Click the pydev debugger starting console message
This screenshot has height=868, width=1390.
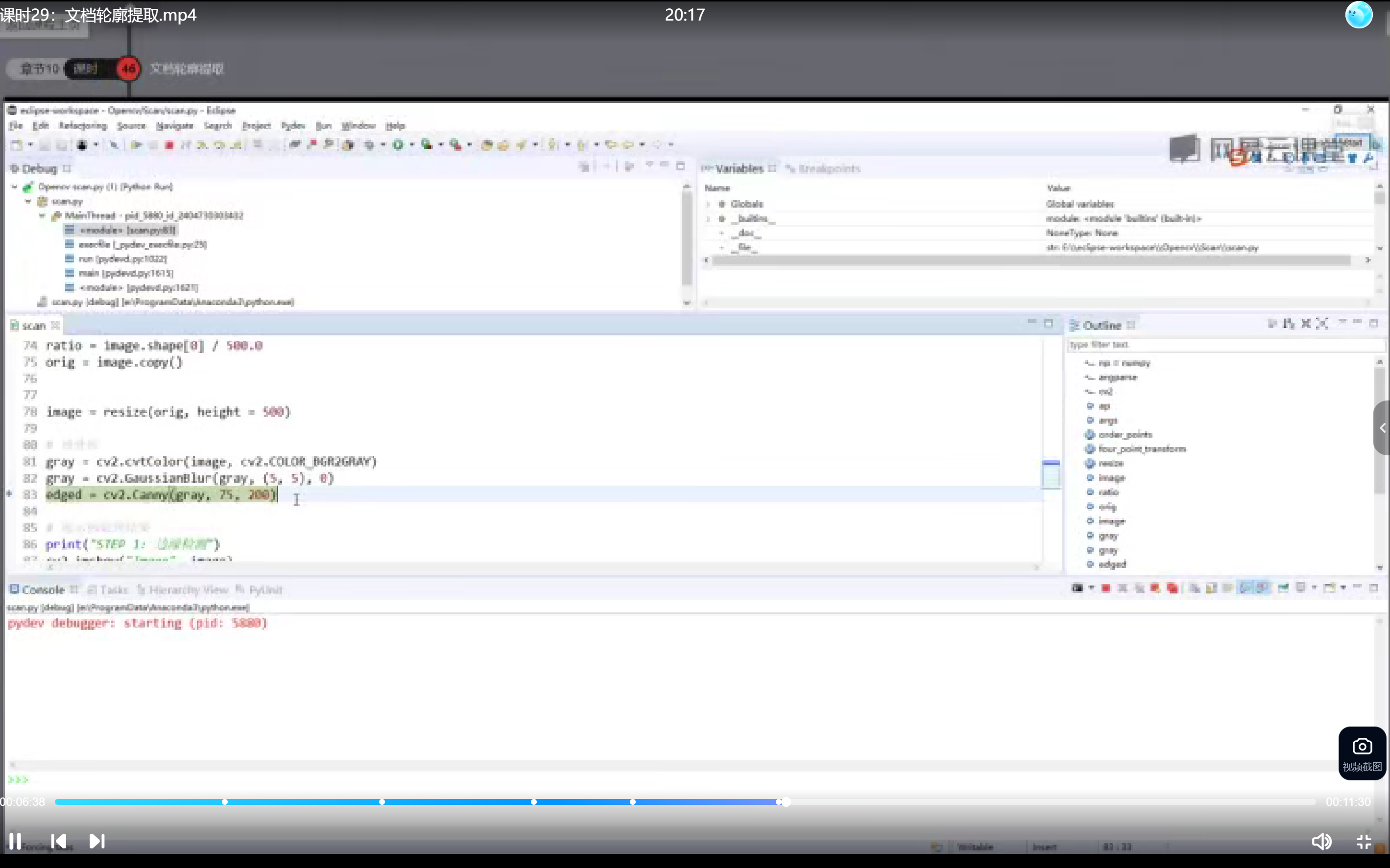pos(137,623)
